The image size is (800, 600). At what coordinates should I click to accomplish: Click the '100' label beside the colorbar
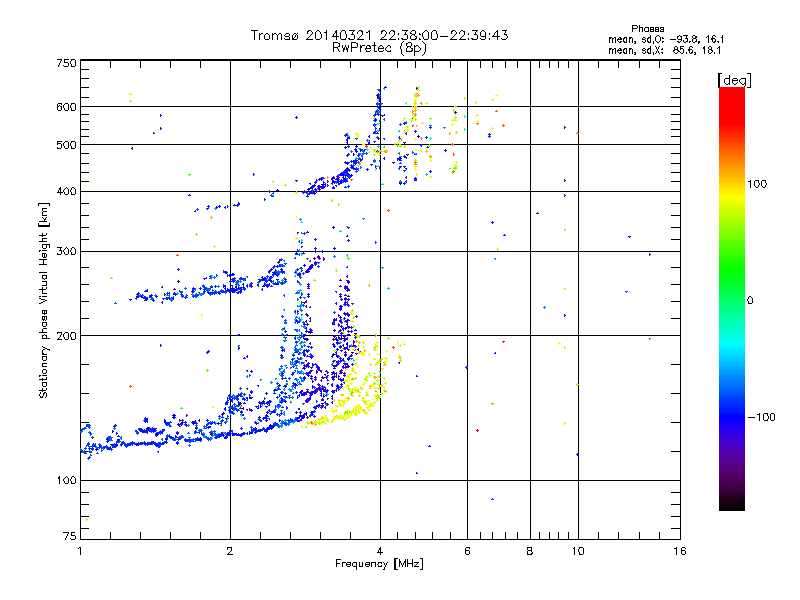[x=757, y=184]
